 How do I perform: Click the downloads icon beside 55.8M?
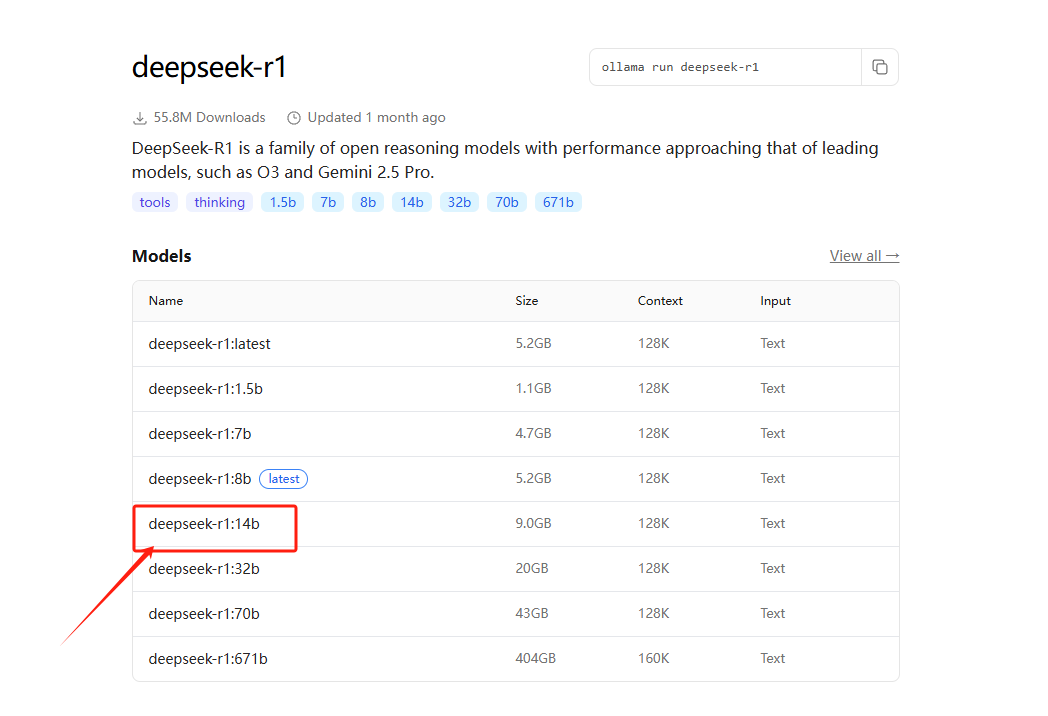(139, 117)
